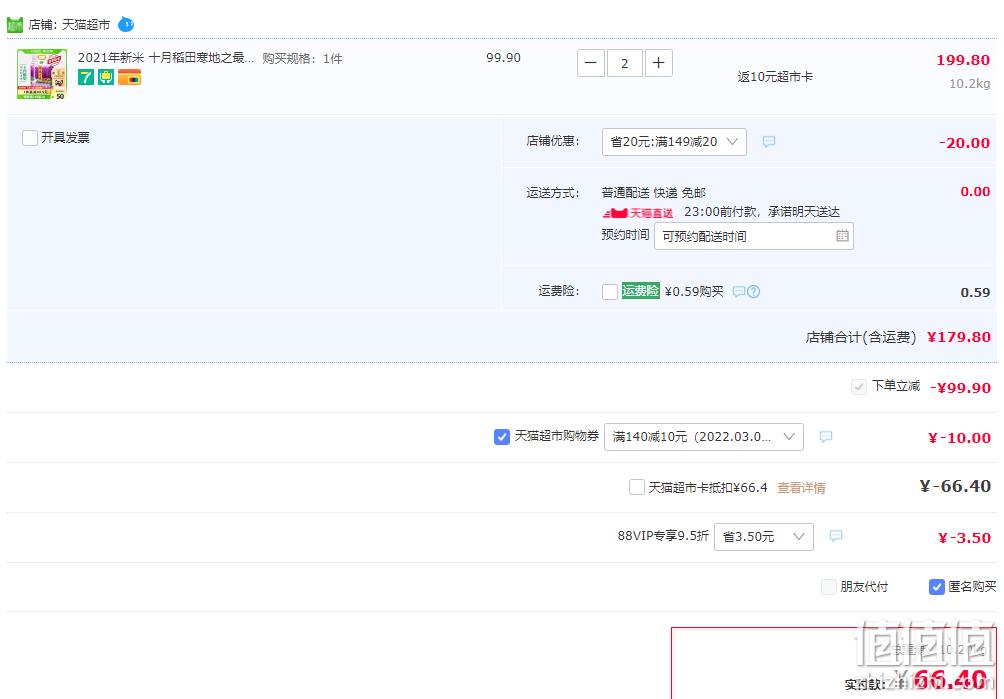
Task: Click the 店铺合计(含运费) label
Action: 861,337
